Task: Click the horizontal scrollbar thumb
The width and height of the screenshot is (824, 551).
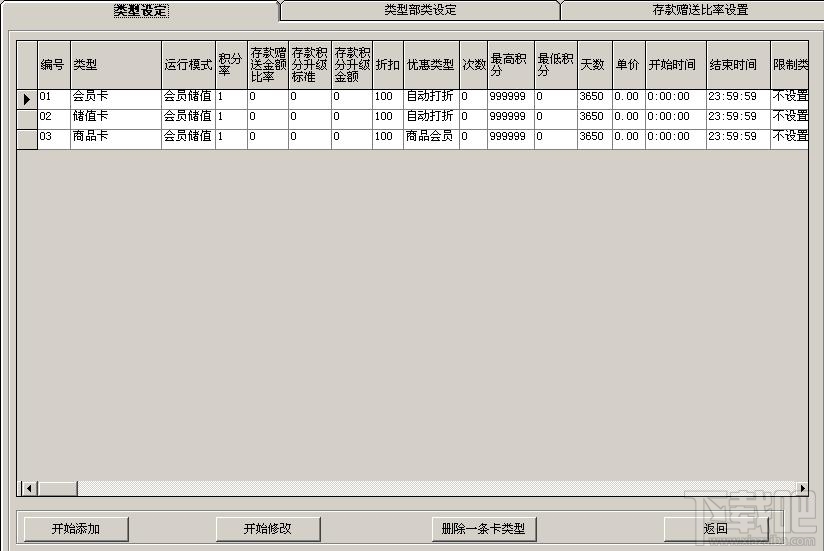Action: (x=57, y=488)
